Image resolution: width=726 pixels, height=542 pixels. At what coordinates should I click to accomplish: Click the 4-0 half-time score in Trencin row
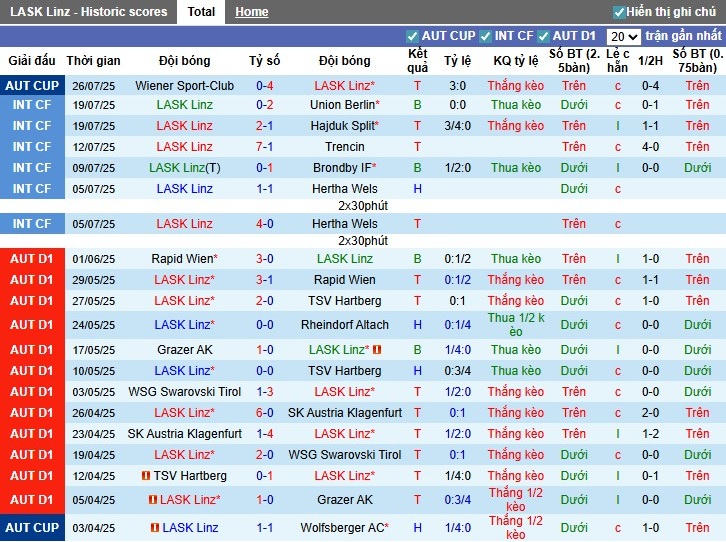[650, 147]
